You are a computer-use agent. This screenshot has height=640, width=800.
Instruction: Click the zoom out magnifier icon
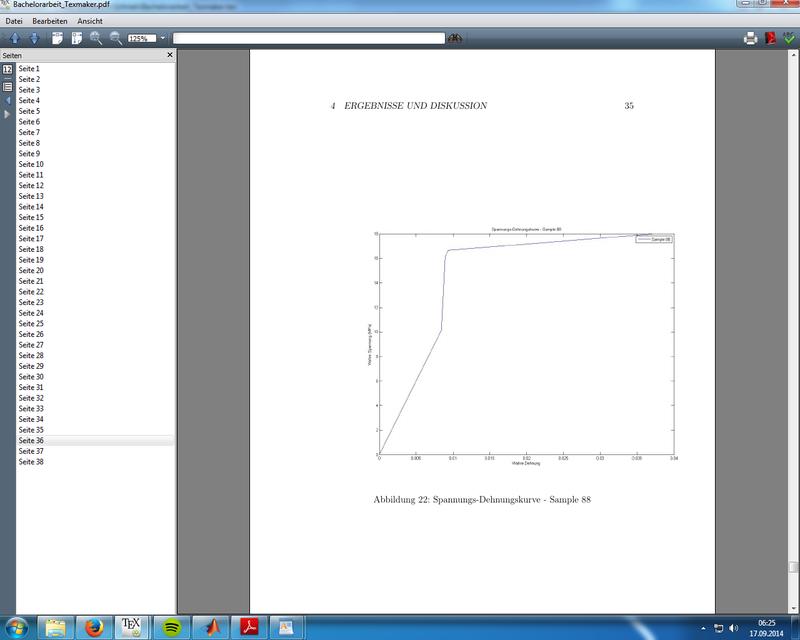pyautogui.click(x=116, y=38)
